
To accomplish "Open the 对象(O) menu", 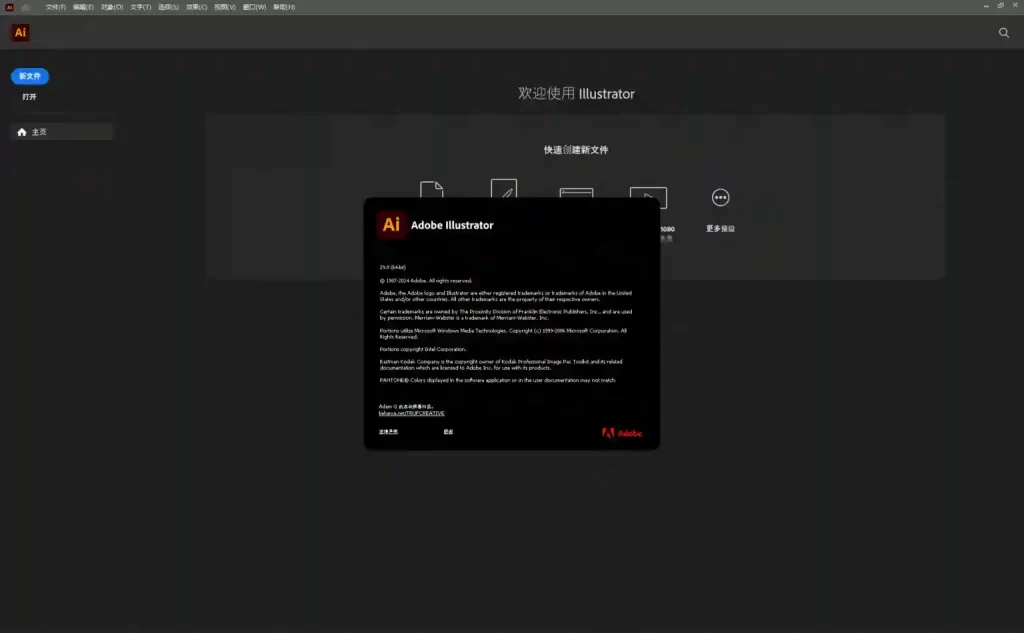I will 112,7.
